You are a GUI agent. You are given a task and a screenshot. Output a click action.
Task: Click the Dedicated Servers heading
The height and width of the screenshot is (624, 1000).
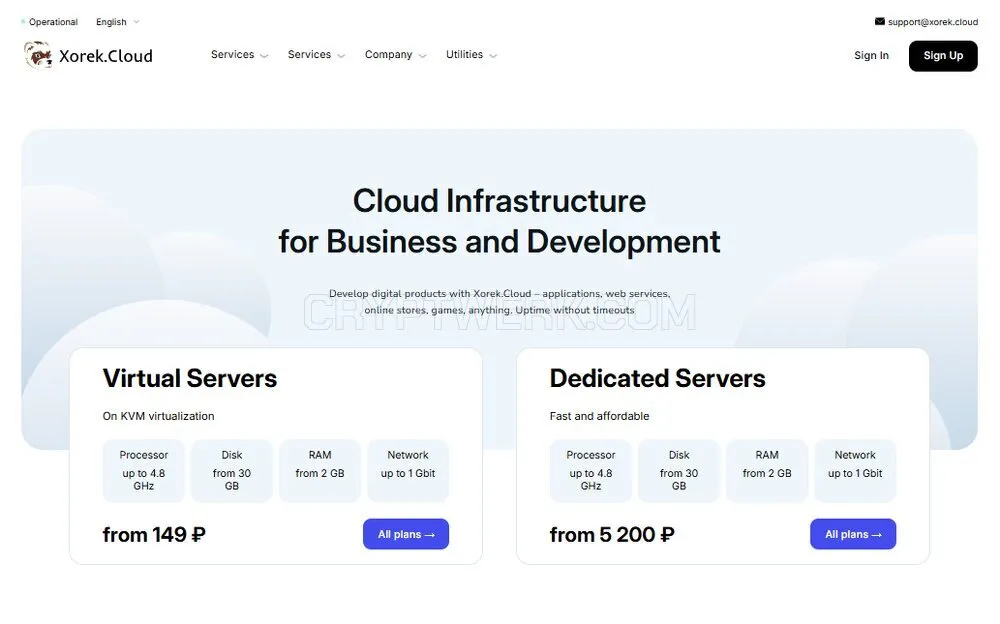[x=657, y=378]
